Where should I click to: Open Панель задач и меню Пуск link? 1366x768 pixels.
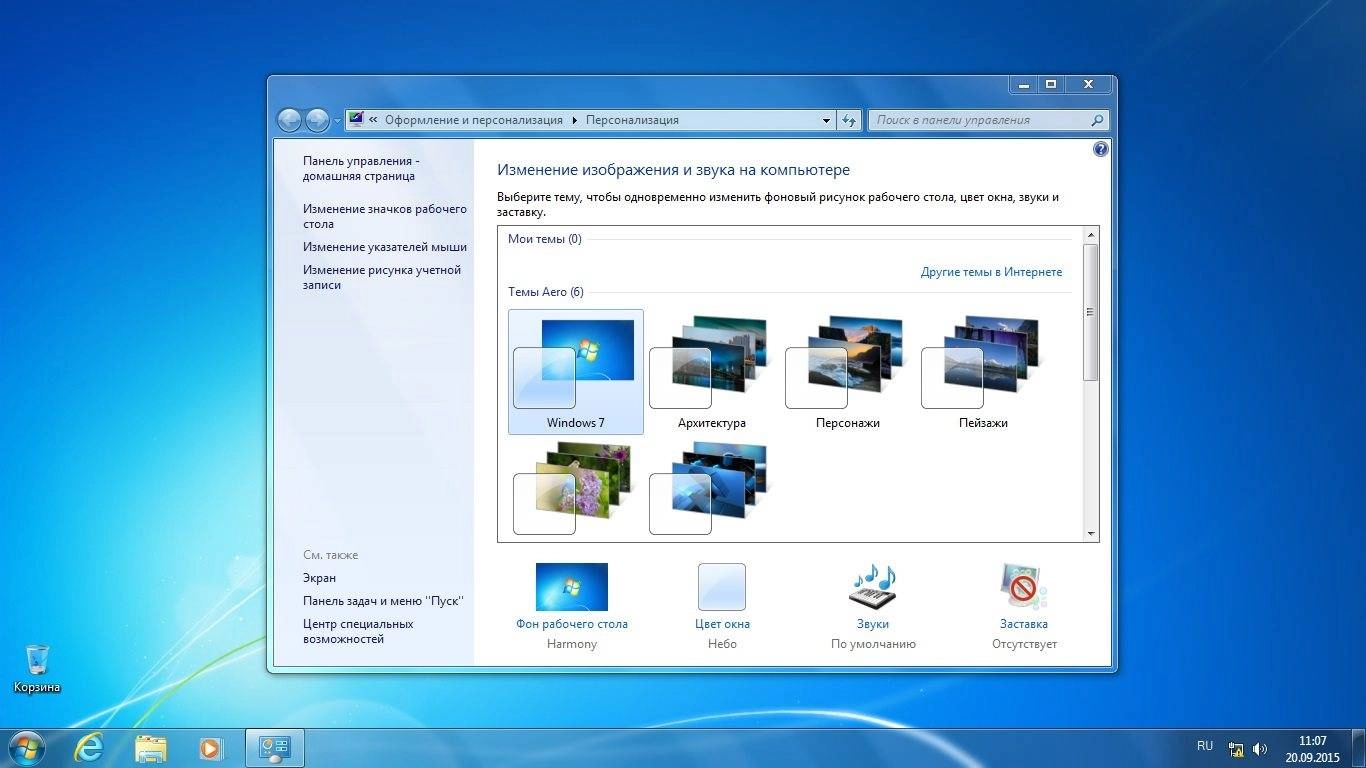coord(383,601)
